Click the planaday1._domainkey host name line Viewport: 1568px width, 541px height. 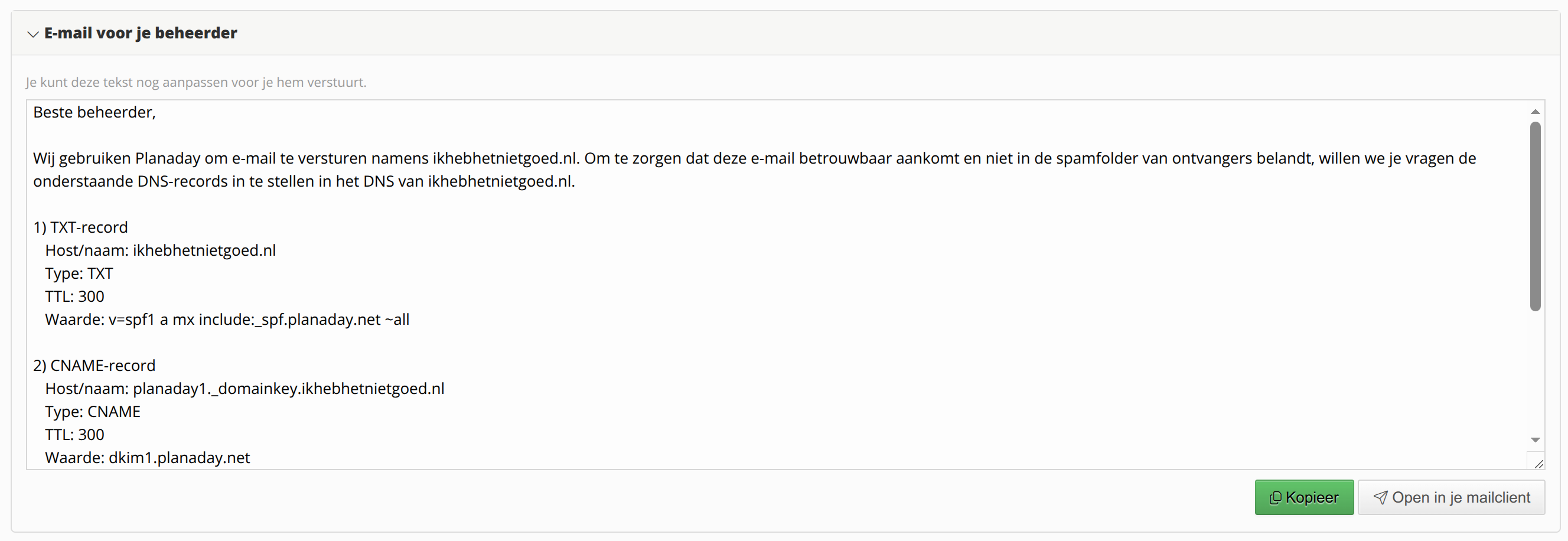click(x=245, y=389)
